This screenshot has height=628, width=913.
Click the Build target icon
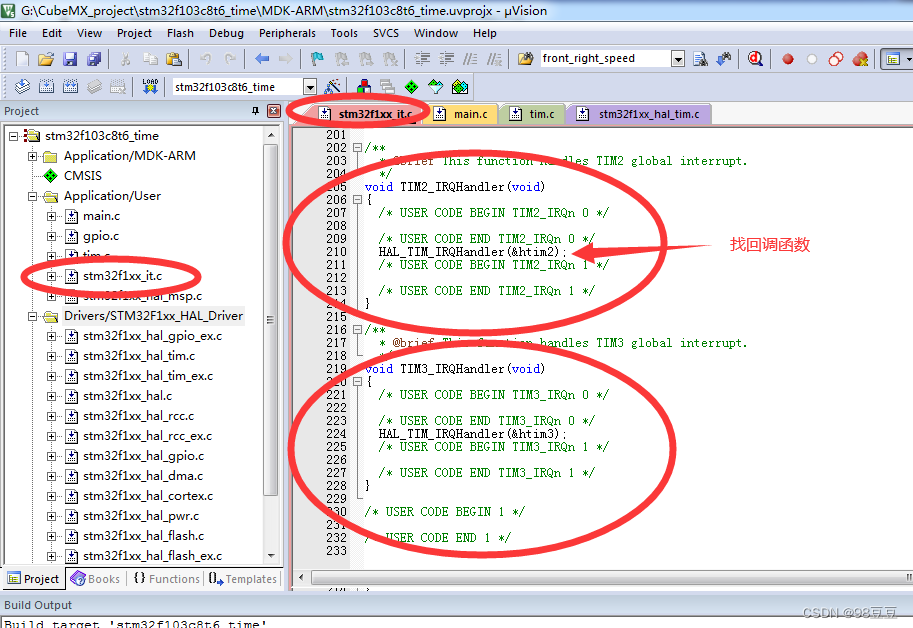pyautogui.click(x=45, y=87)
